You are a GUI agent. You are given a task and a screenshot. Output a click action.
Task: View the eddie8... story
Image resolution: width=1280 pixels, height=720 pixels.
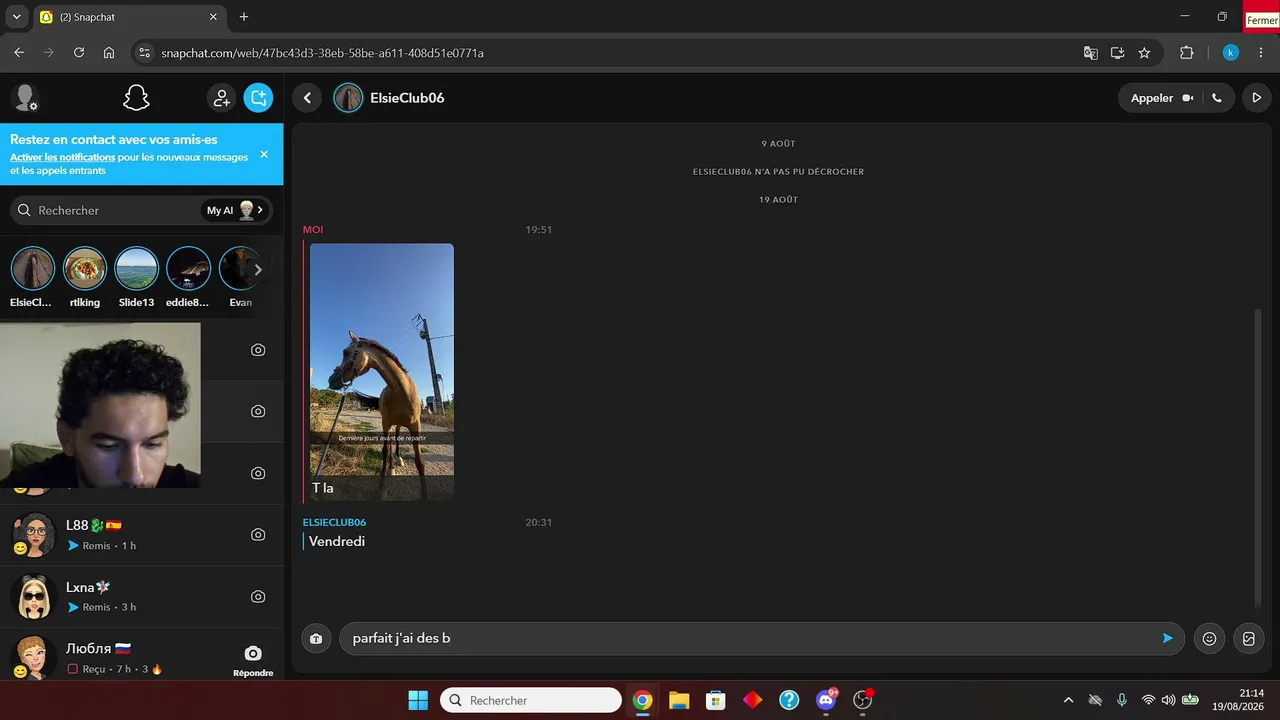coord(188,277)
